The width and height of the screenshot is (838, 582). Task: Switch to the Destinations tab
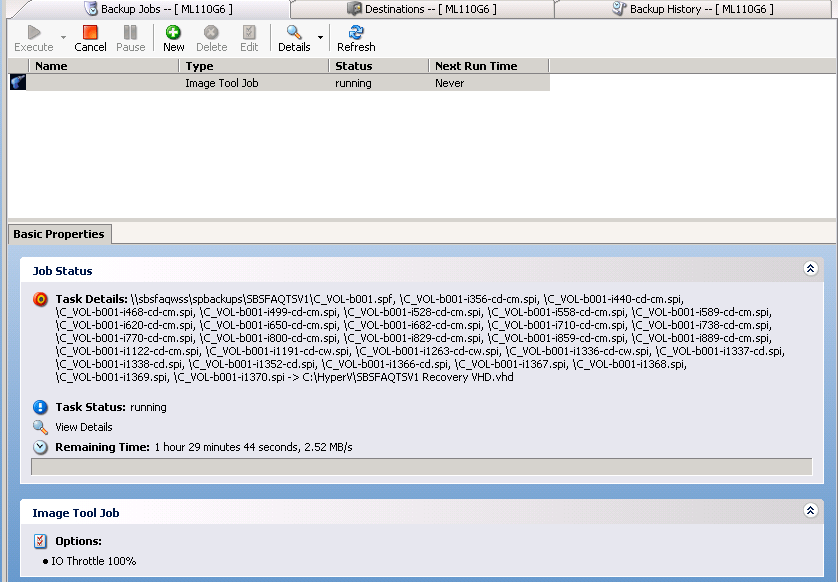430,8
